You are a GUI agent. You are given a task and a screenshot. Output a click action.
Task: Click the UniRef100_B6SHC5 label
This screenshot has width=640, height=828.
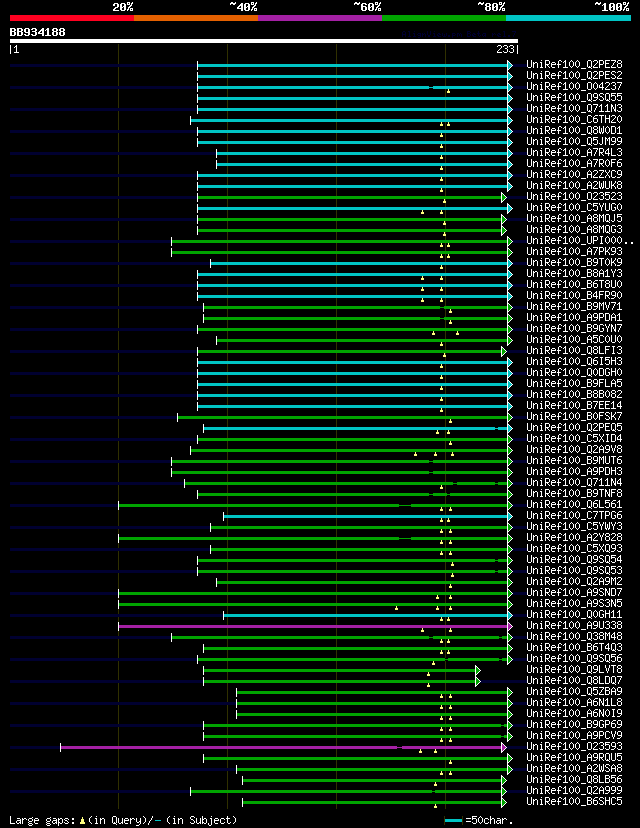click(x=574, y=802)
